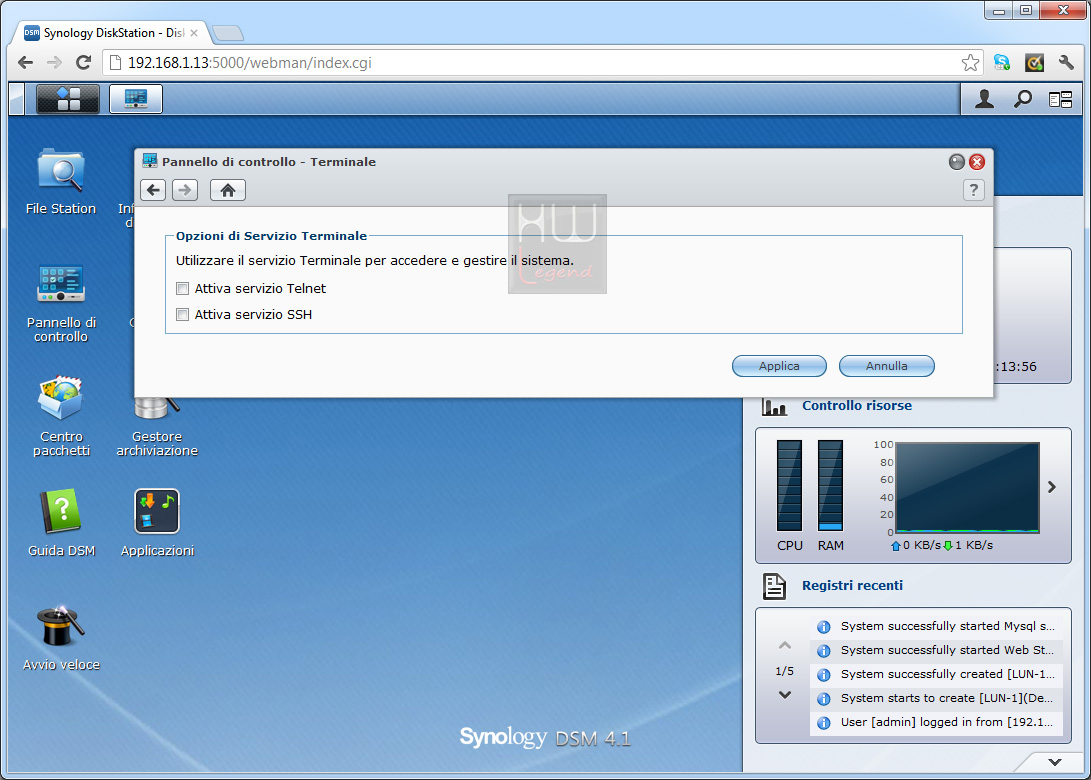
Task: Click the Applica button
Action: coord(779,366)
